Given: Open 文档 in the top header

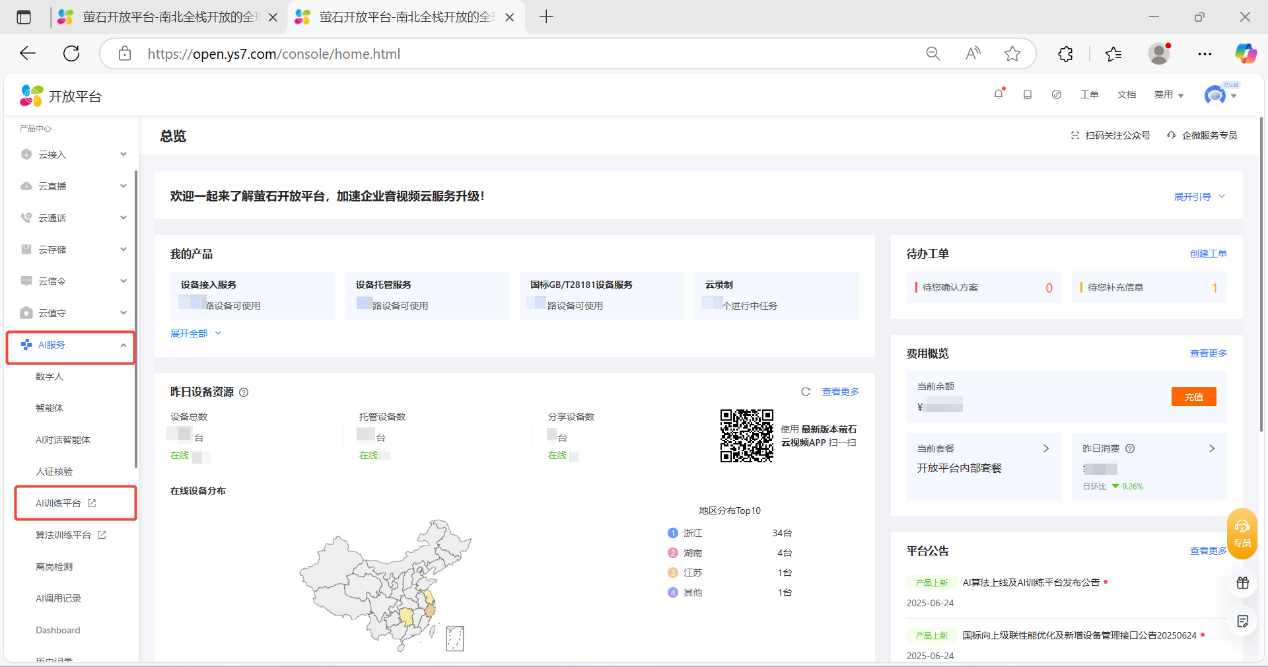Looking at the screenshot, I should [x=1126, y=95].
